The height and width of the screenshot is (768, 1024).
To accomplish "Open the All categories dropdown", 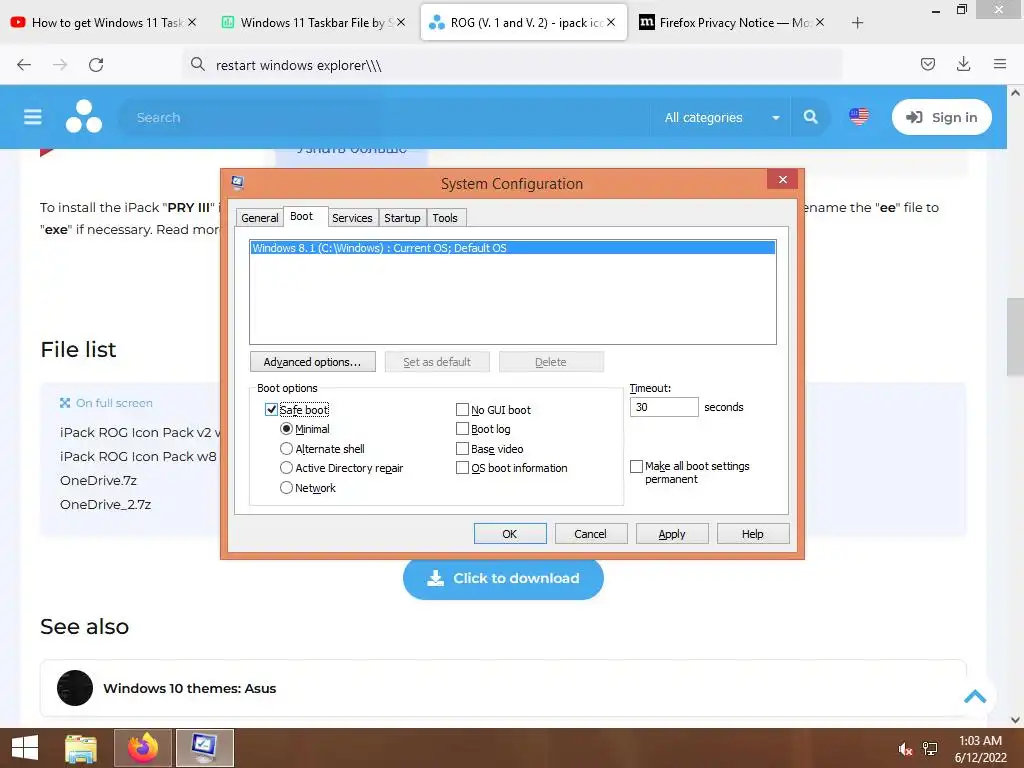I will 721,117.
